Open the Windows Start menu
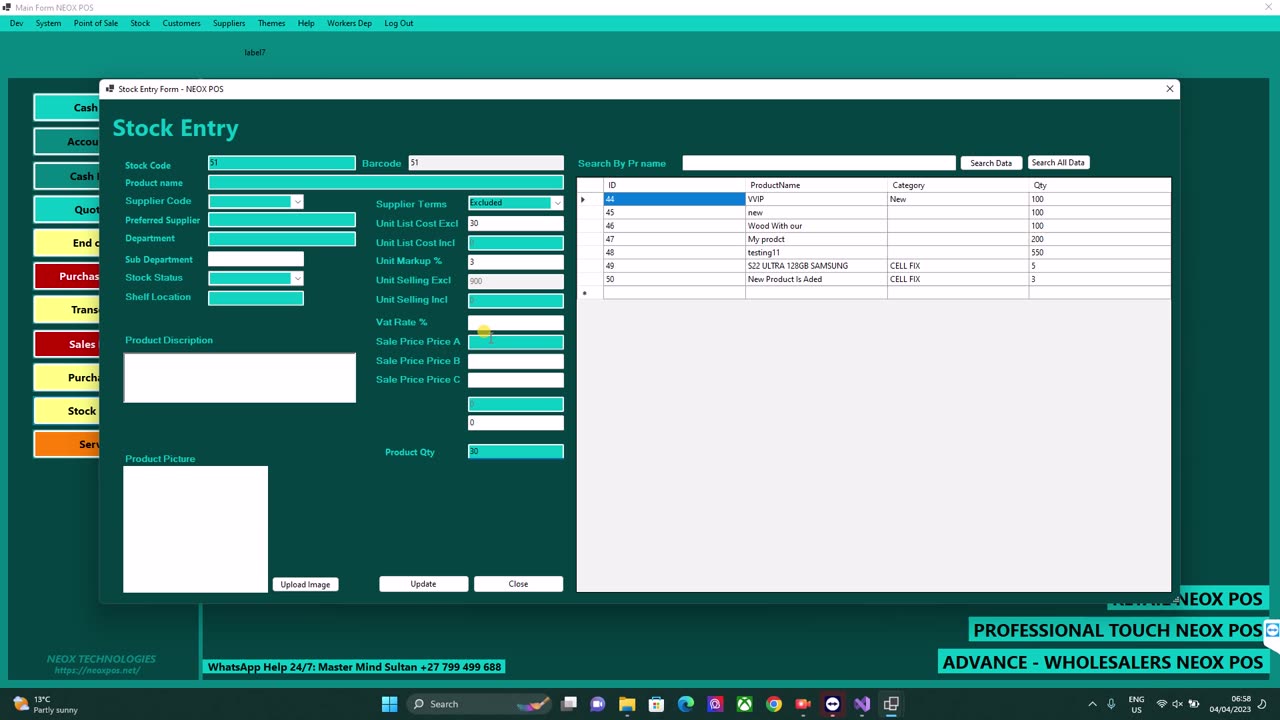This screenshot has height=720, width=1280. (x=389, y=704)
